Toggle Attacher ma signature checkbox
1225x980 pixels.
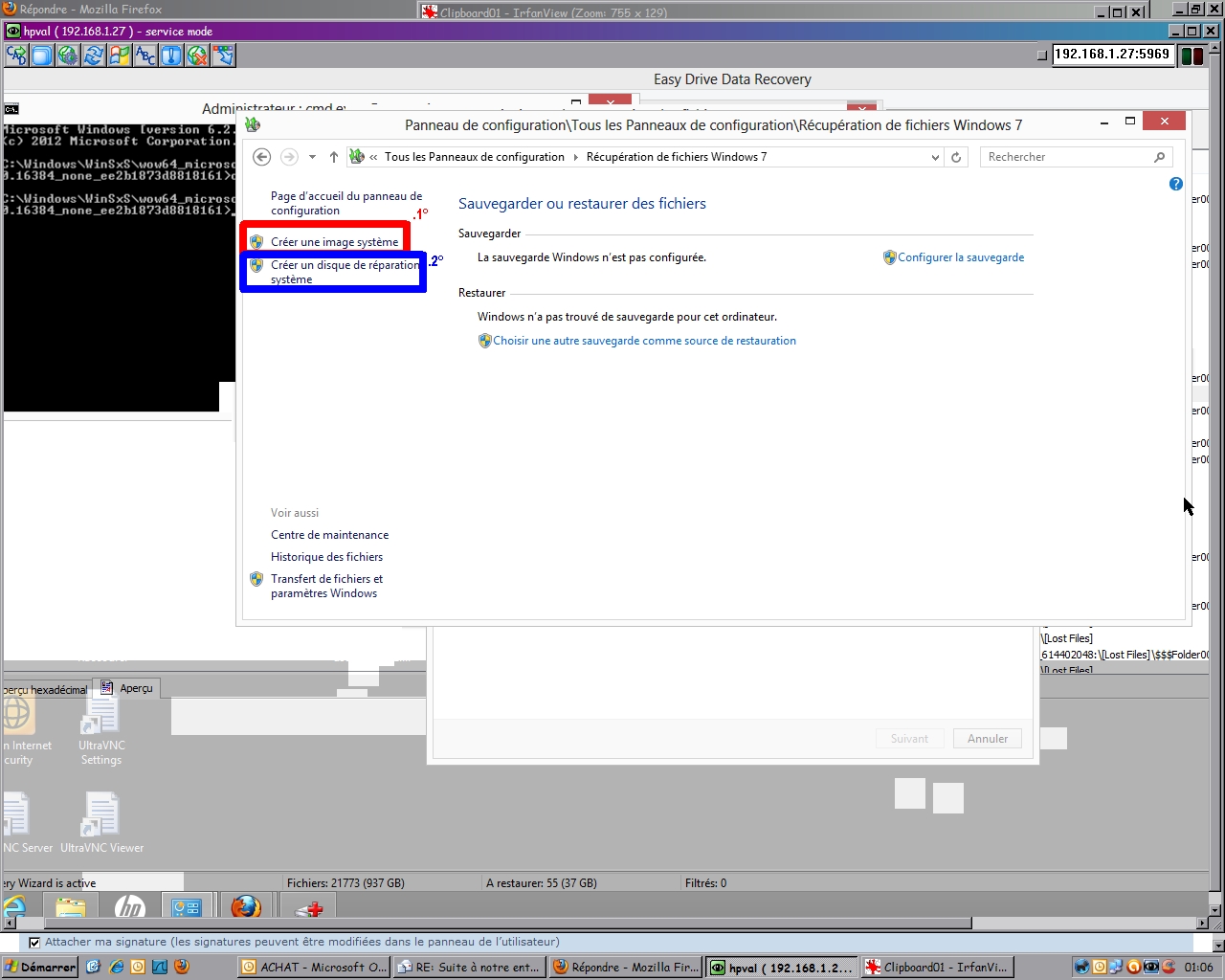point(34,943)
